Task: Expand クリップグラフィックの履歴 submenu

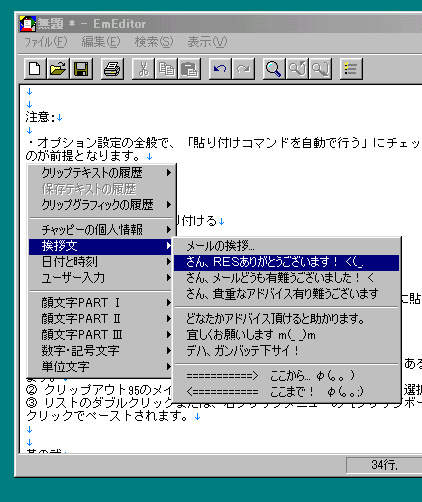Action: click(x=102, y=204)
